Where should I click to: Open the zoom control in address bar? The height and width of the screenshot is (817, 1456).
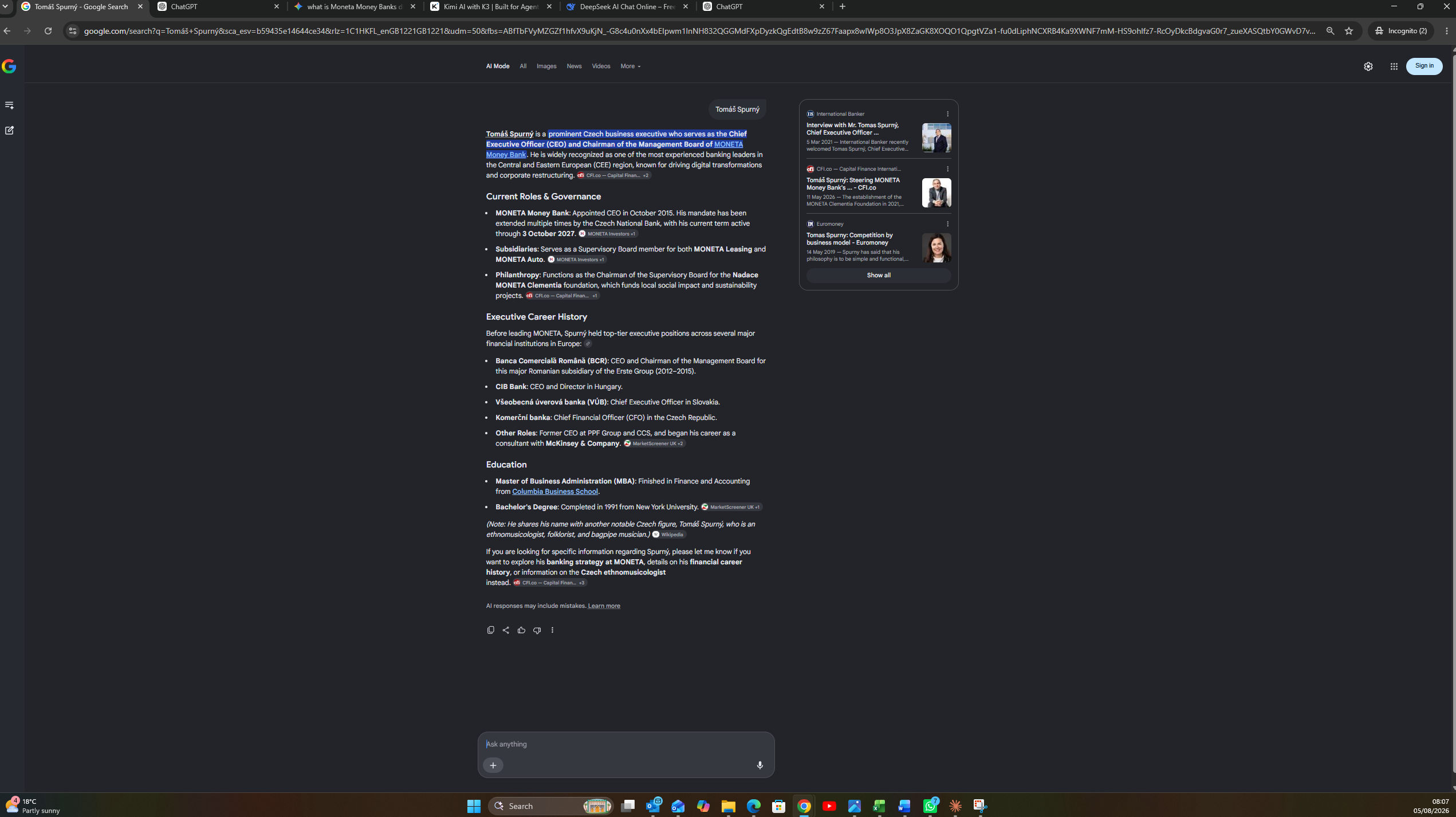1330,31
